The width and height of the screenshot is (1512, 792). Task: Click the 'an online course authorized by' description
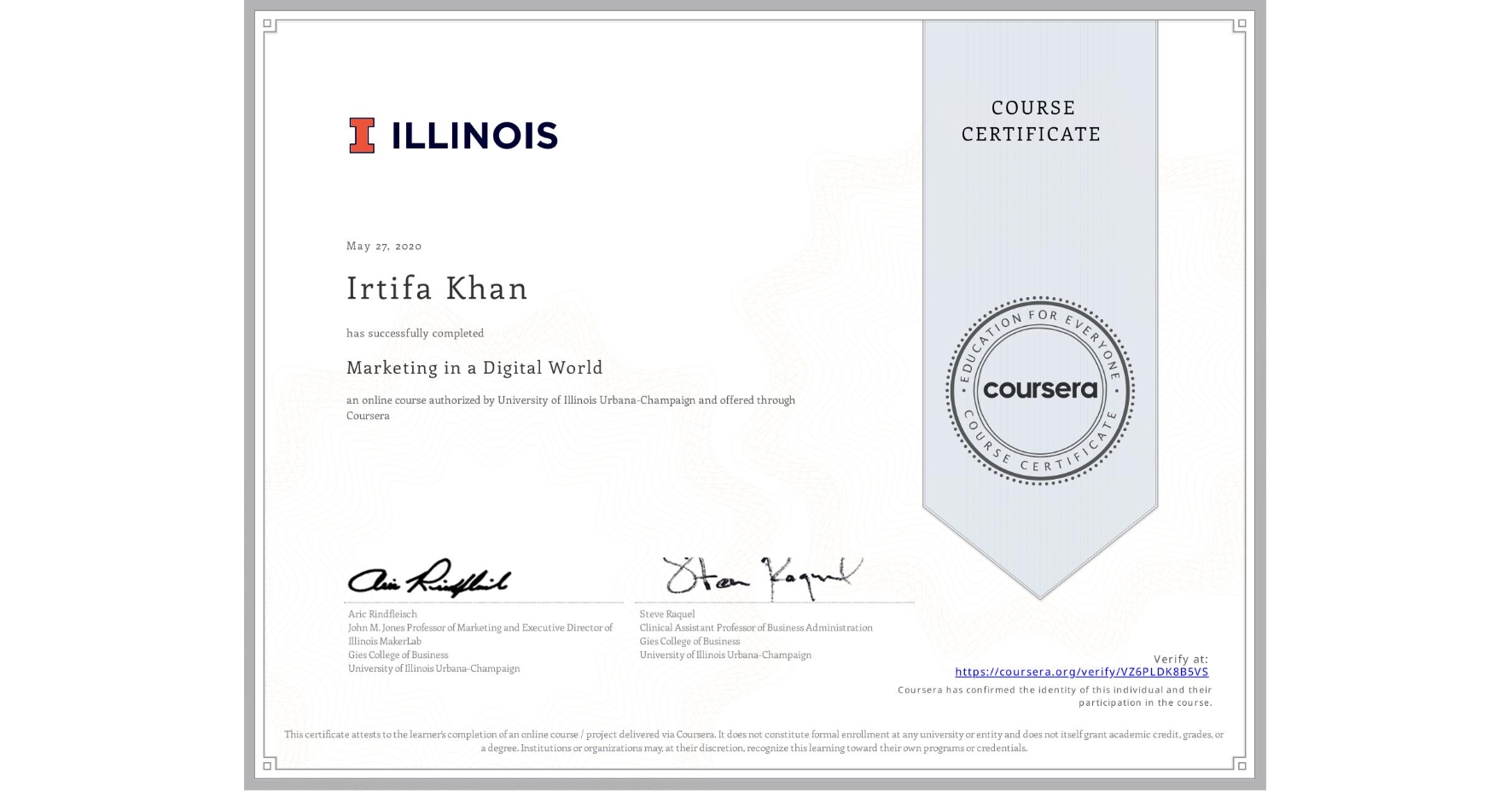pyautogui.click(x=570, y=407)
